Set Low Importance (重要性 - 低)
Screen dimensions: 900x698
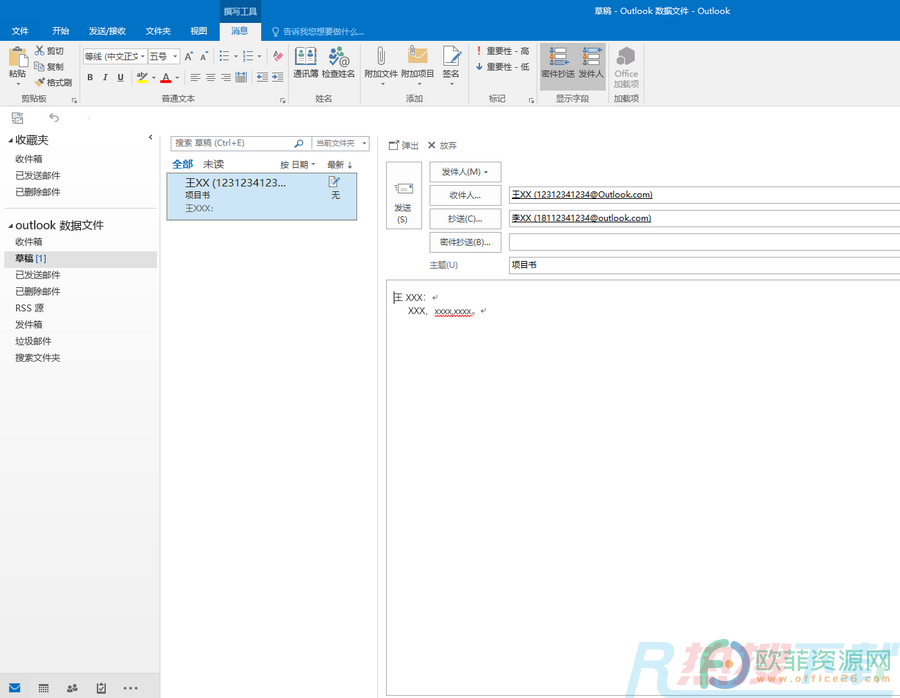tap(503, 67)
